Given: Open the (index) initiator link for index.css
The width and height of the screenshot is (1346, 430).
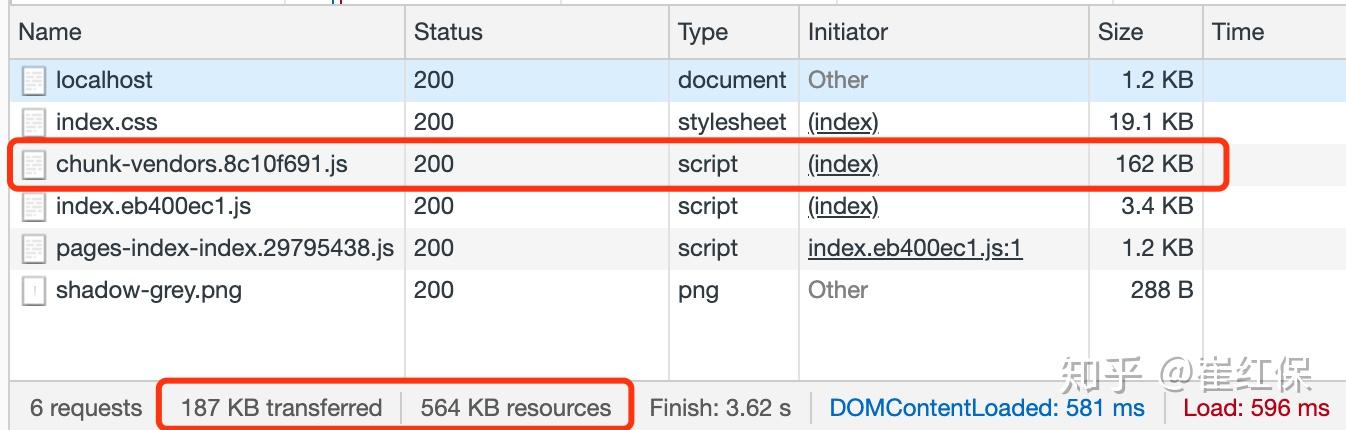Looking at the screenshot, I should pos(843,122).
